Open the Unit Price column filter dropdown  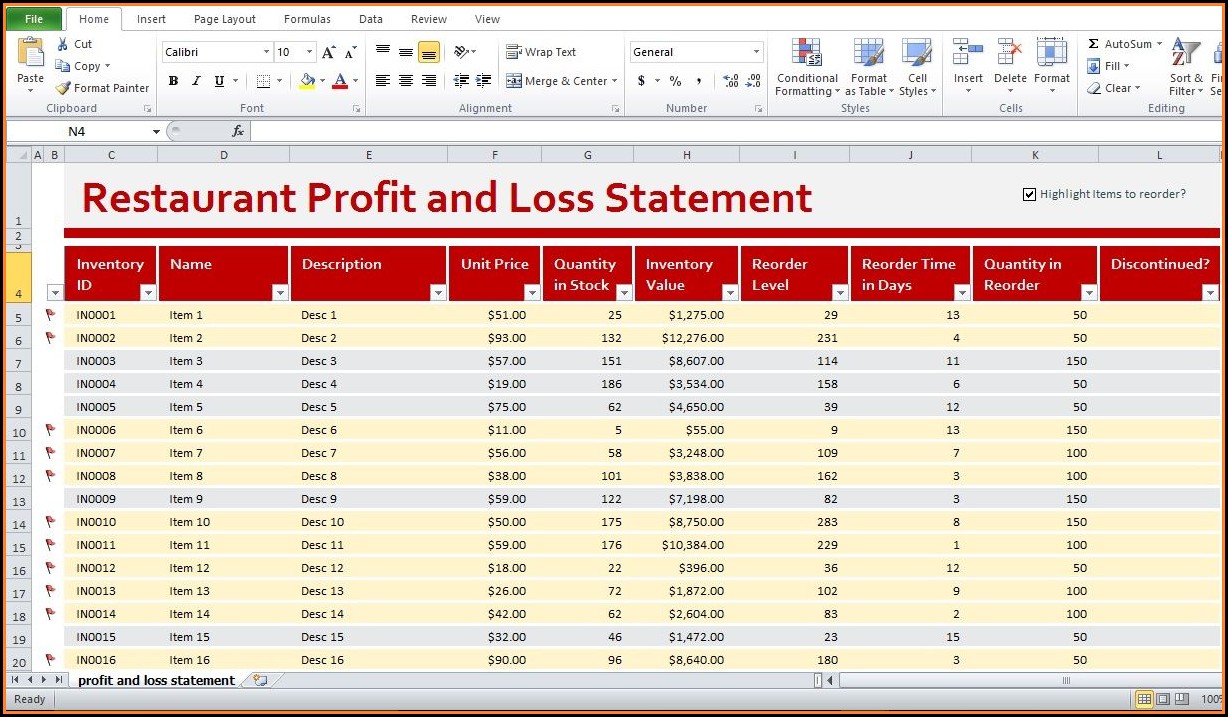(x=532, y=292)
